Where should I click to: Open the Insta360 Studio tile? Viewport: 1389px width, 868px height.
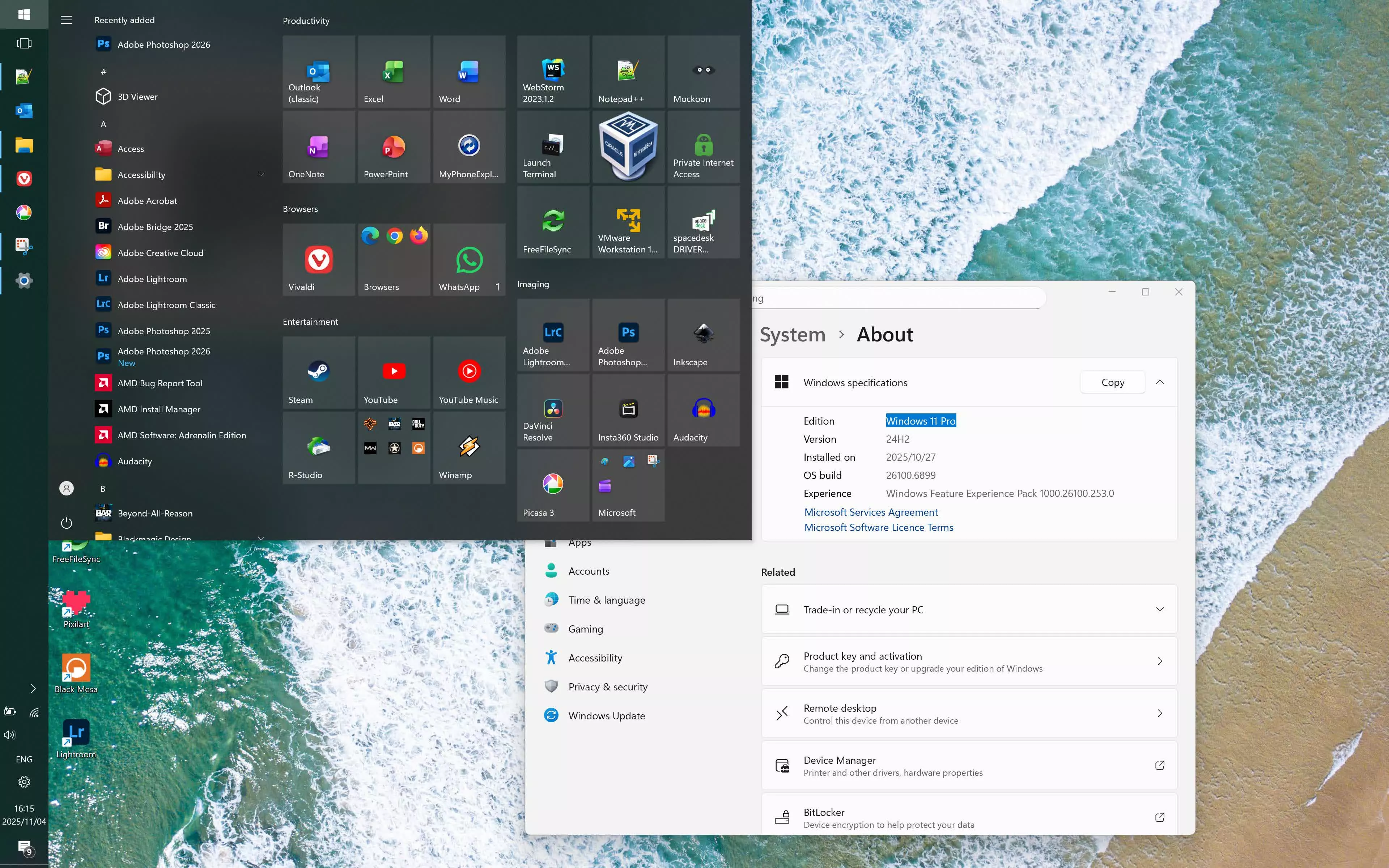pyautogui.click(x=628, y=410)
